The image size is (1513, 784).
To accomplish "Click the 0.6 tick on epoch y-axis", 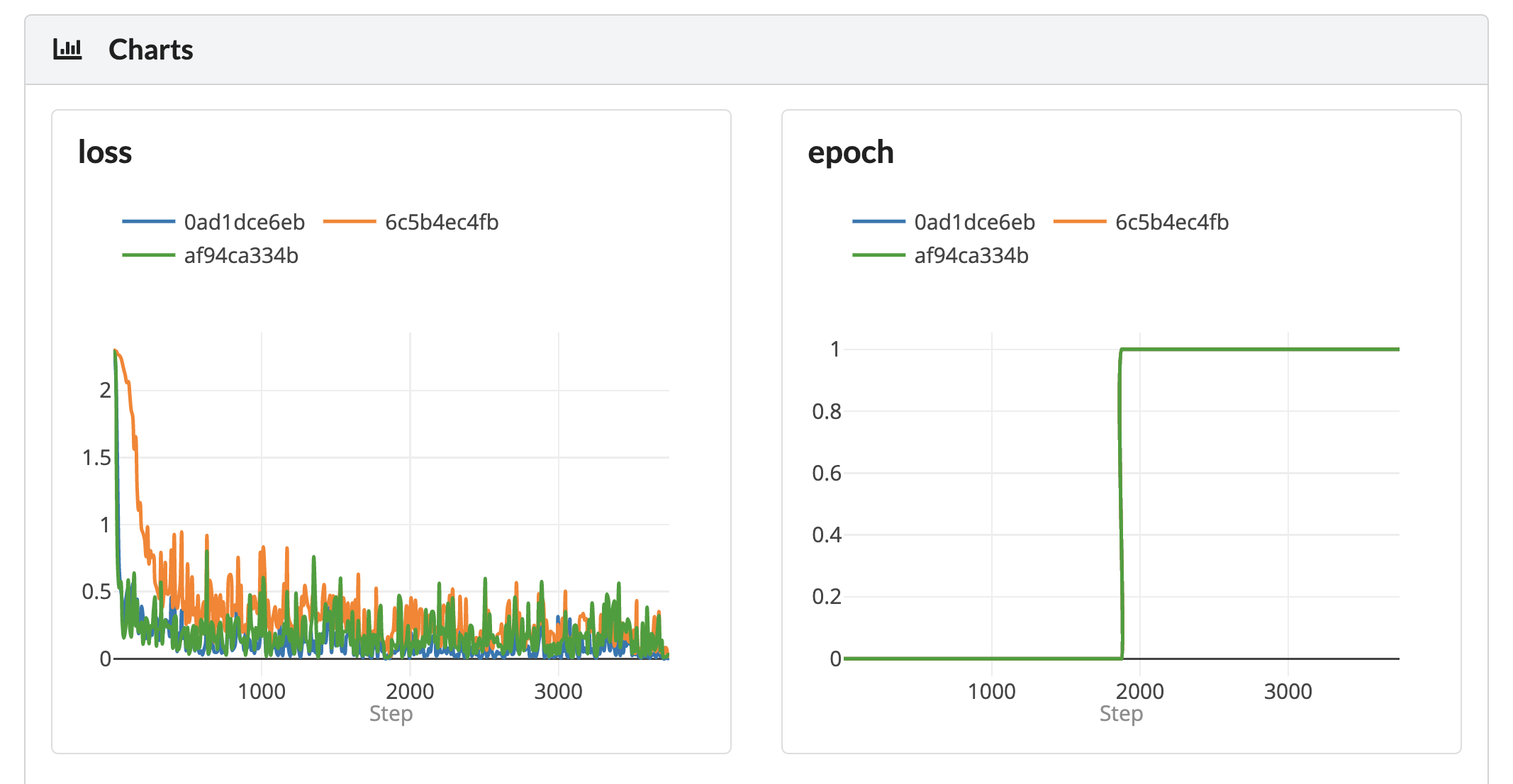I will (826, 473).
